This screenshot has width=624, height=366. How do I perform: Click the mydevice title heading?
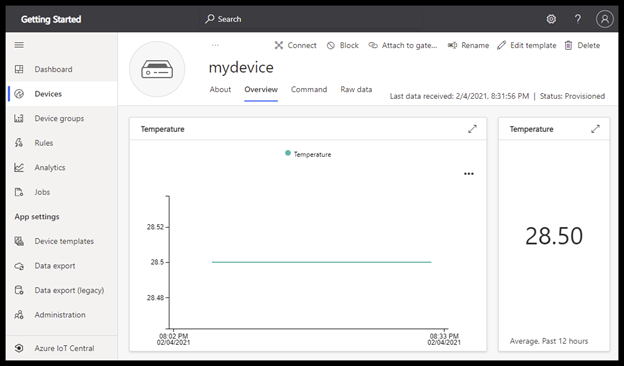(x=241, y=68)
